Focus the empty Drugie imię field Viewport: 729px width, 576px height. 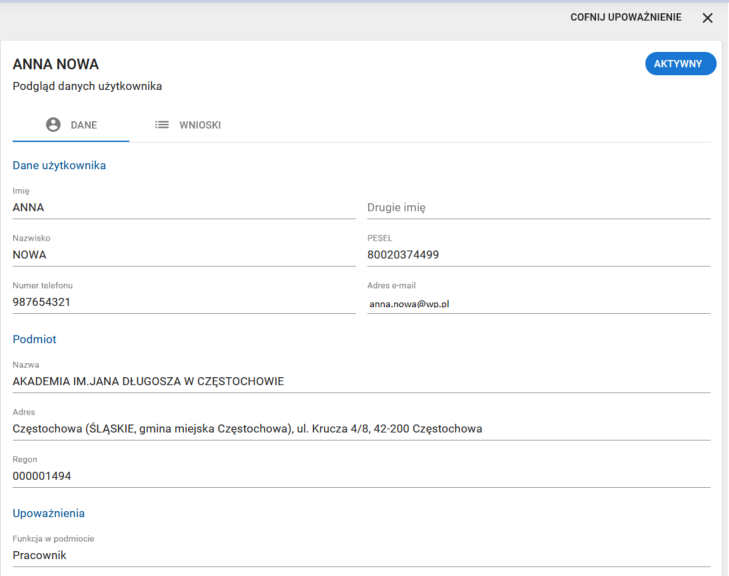(x=538, y=208)
